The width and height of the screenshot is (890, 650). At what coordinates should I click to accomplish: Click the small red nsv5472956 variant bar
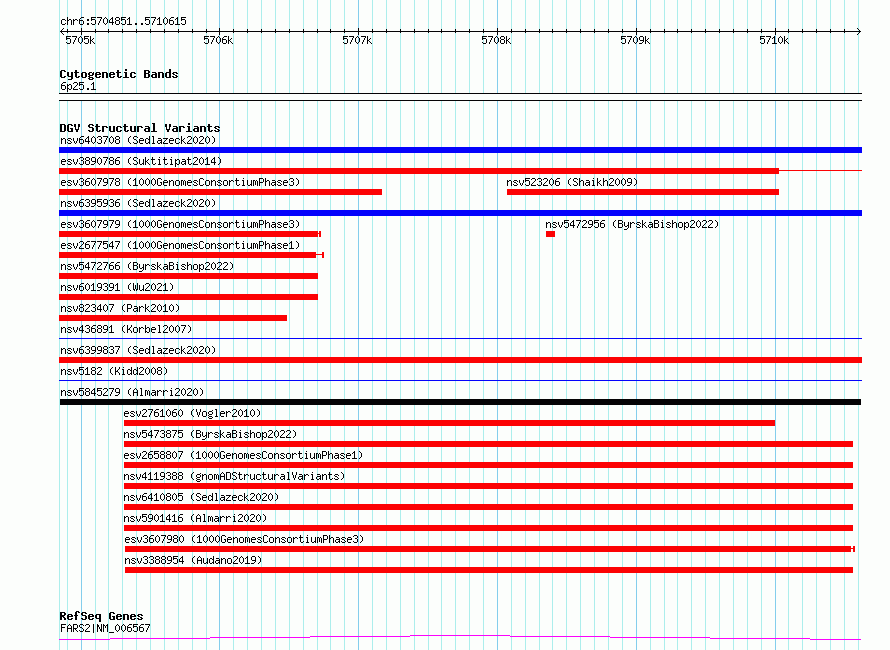(550, 234)
